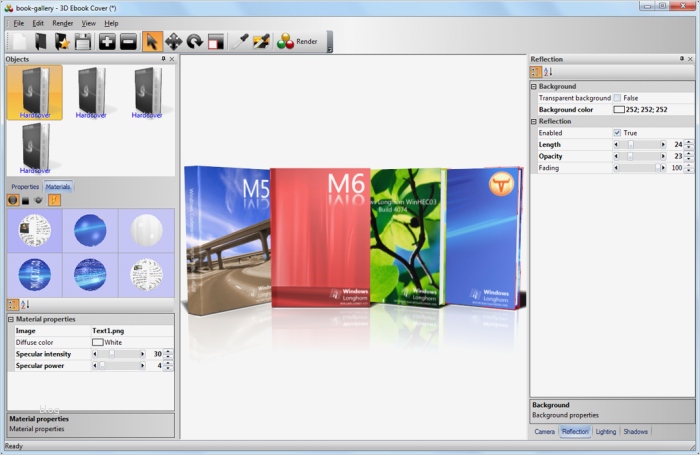Close the Reflection panel
This screenshot has width=700, height=455.
(690, 59)
